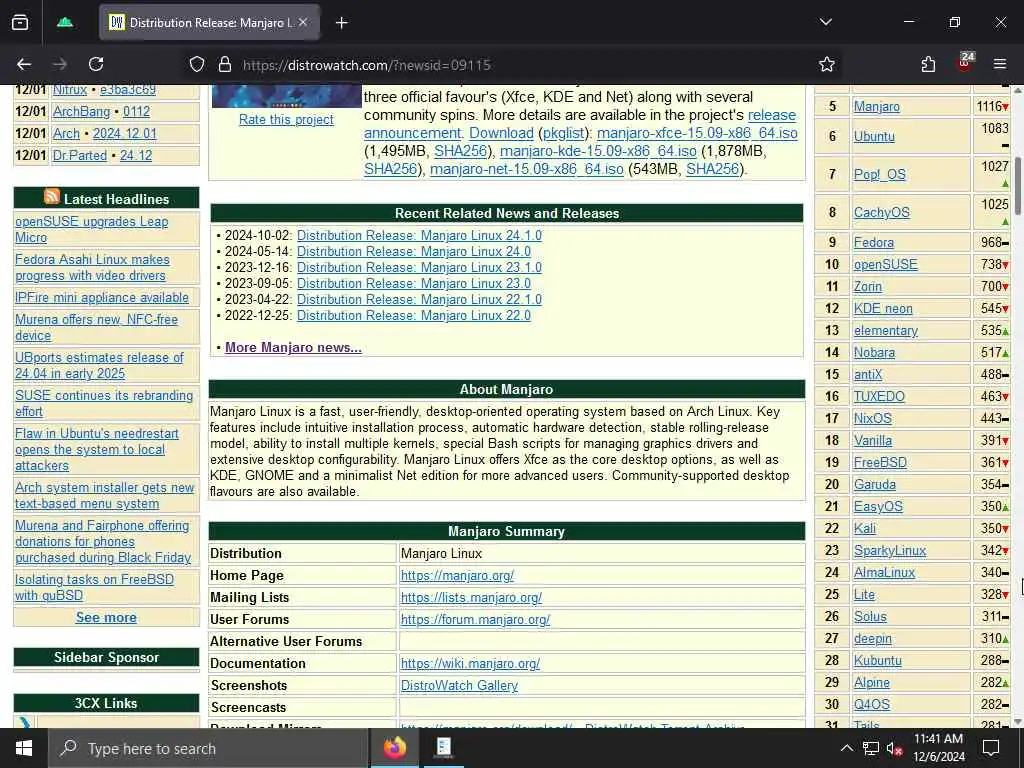Open SparkyLinux in the ranking list

tap(890, 551)
